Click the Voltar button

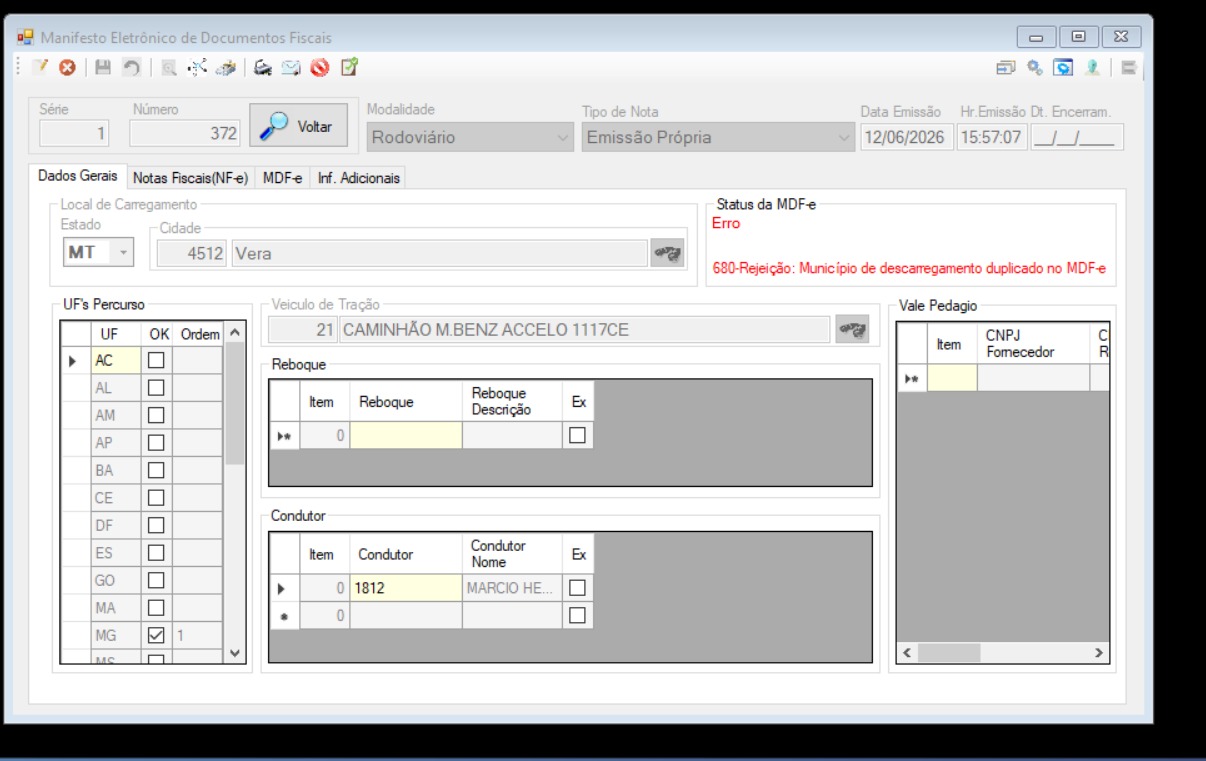point(298,127)
